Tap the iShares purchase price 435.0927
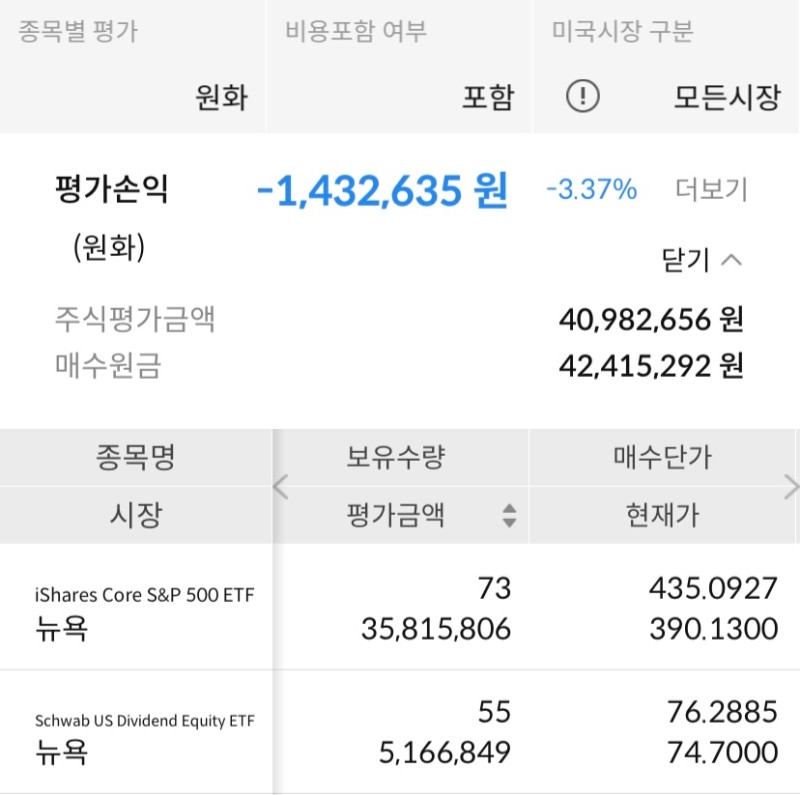The height and width of the screenshot is (795, 800). [713, 588]
